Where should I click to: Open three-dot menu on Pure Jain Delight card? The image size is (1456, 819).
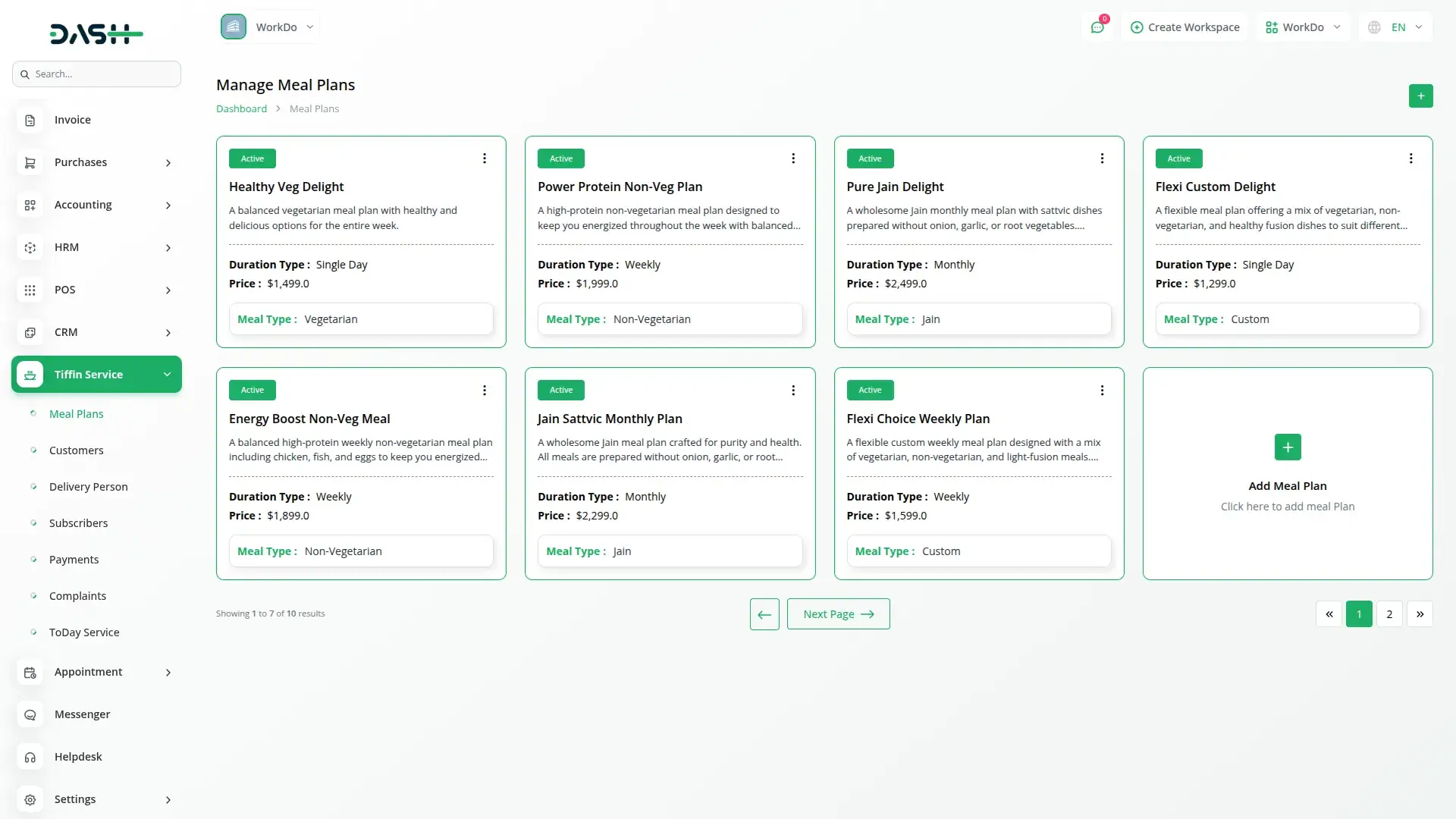click(x=1102, y=158)
